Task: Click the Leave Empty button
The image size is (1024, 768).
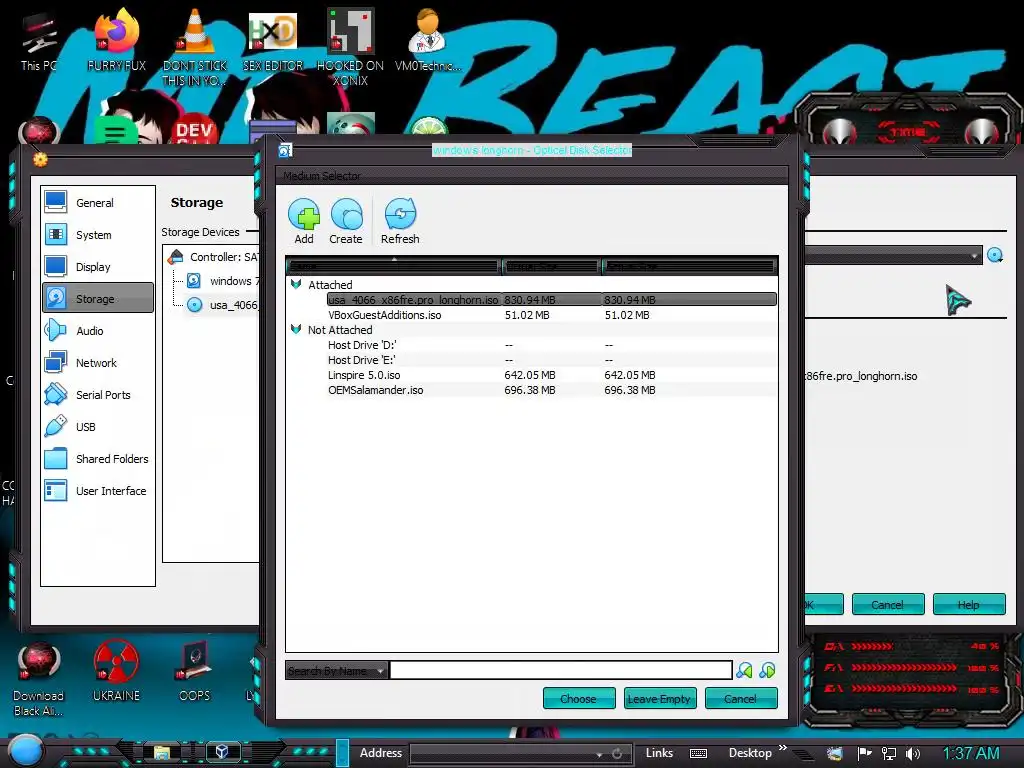Action: [660, 698]
